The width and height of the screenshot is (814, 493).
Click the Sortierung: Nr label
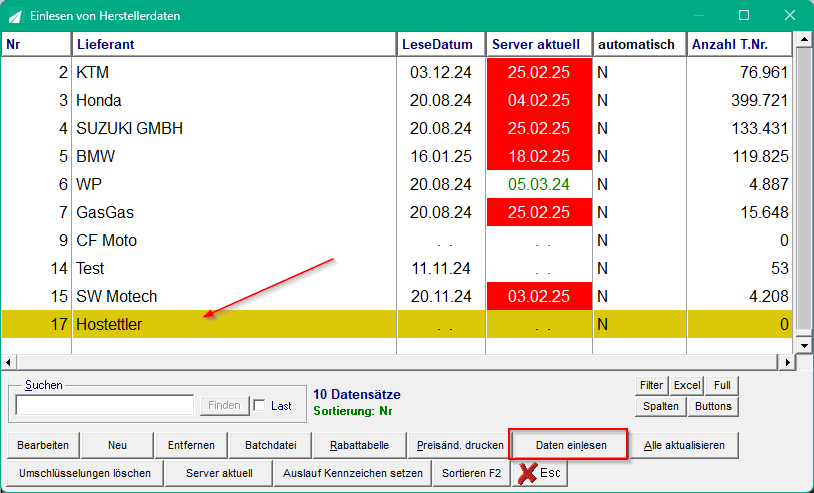pyautogui.click(x=352, y=411)
